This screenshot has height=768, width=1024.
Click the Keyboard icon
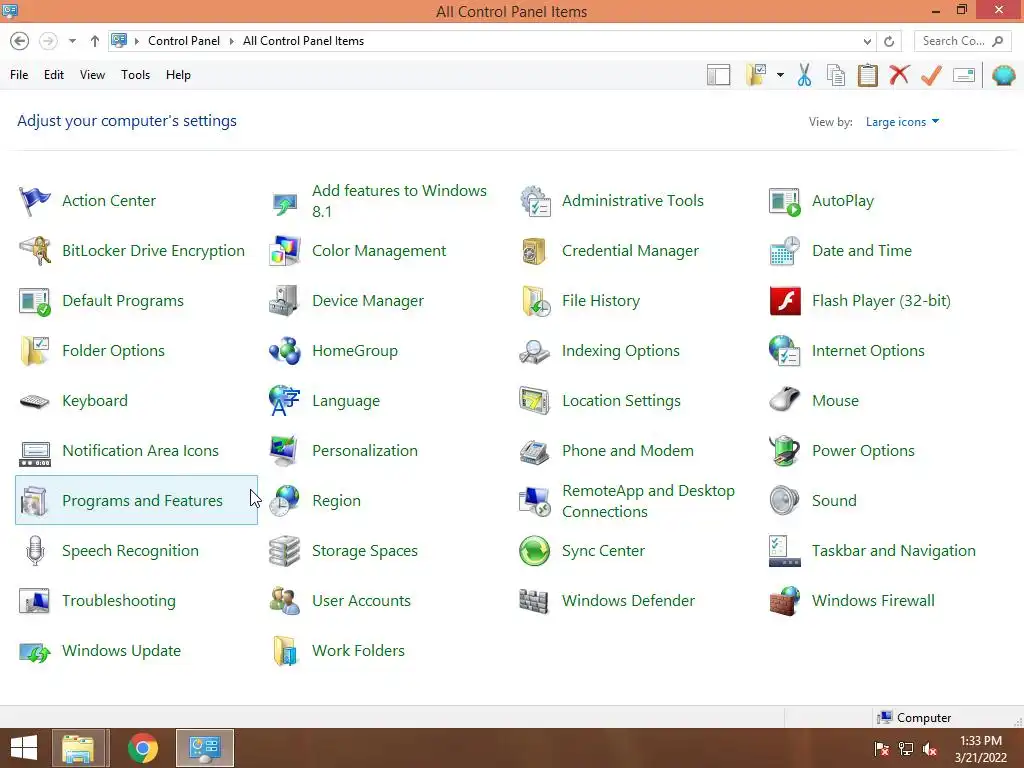35,401
